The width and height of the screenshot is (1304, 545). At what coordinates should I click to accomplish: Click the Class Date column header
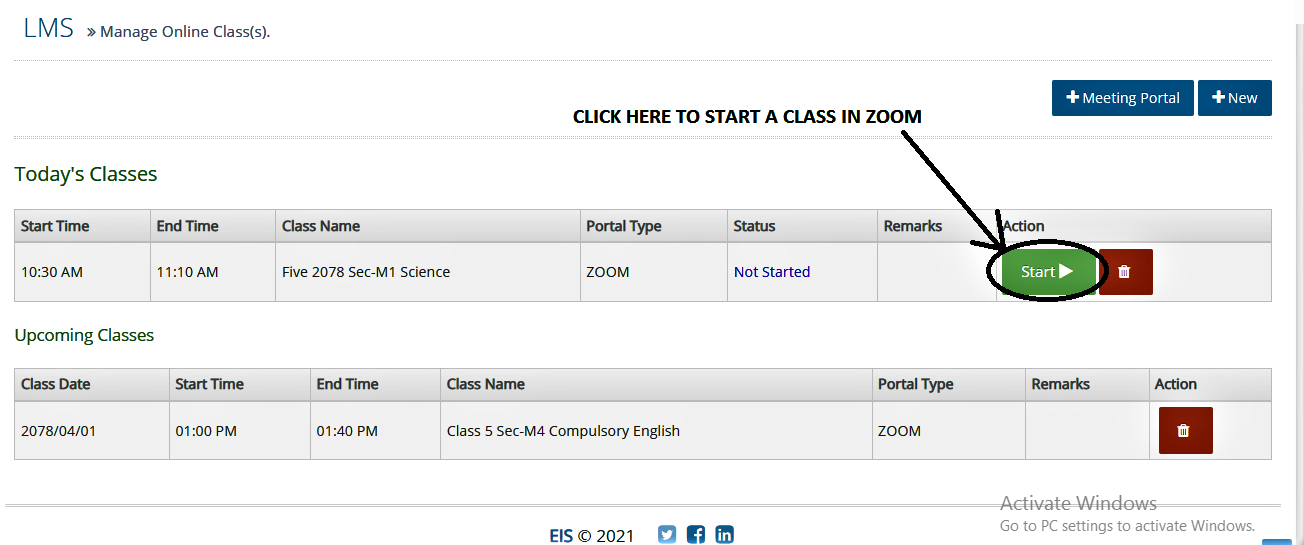pos(56,384)
